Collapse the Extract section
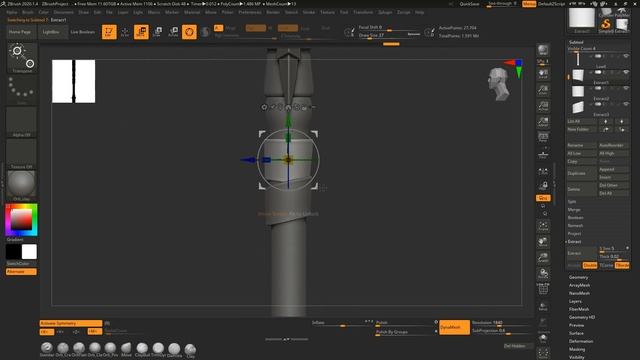The width and height of the screenshot is (640, 360). click(x=574, y=242)
